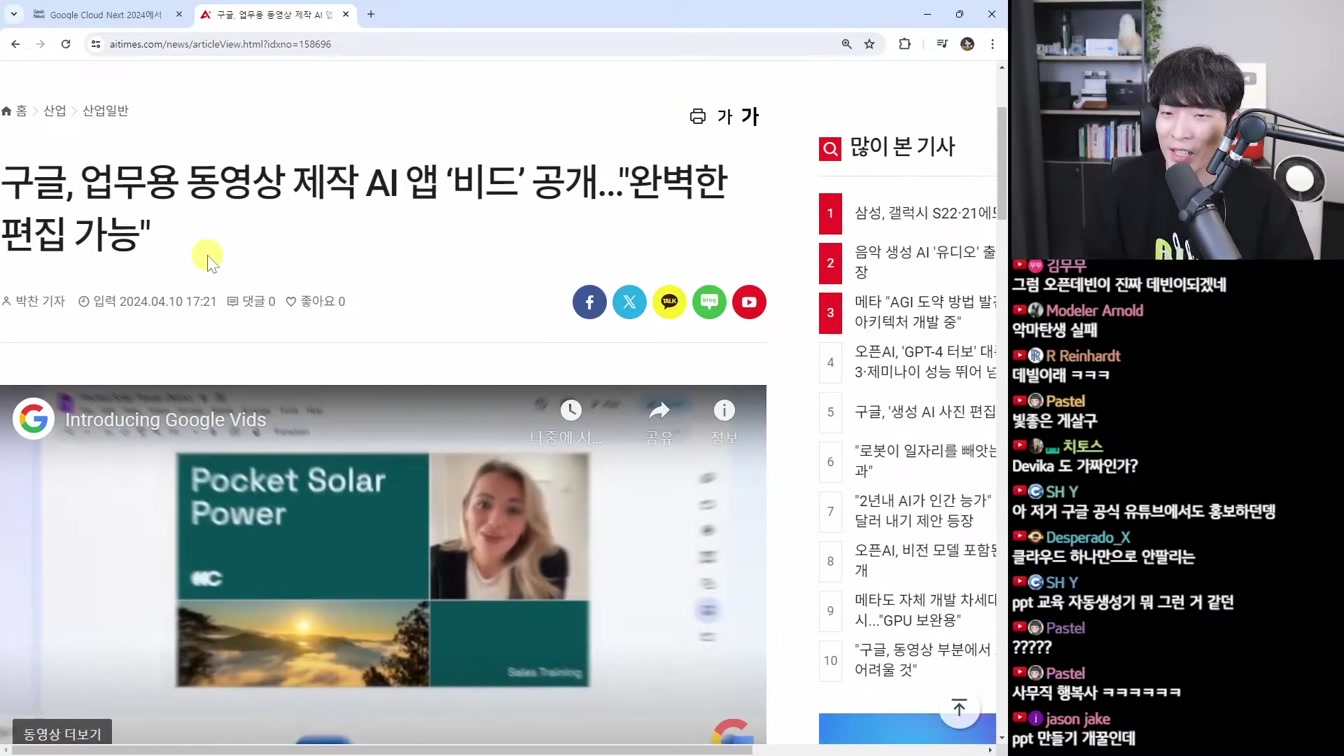Play the Pocket Solar Power video thumbnail
The width and height of the screenshot is (1344, 756).
point(383,570)
